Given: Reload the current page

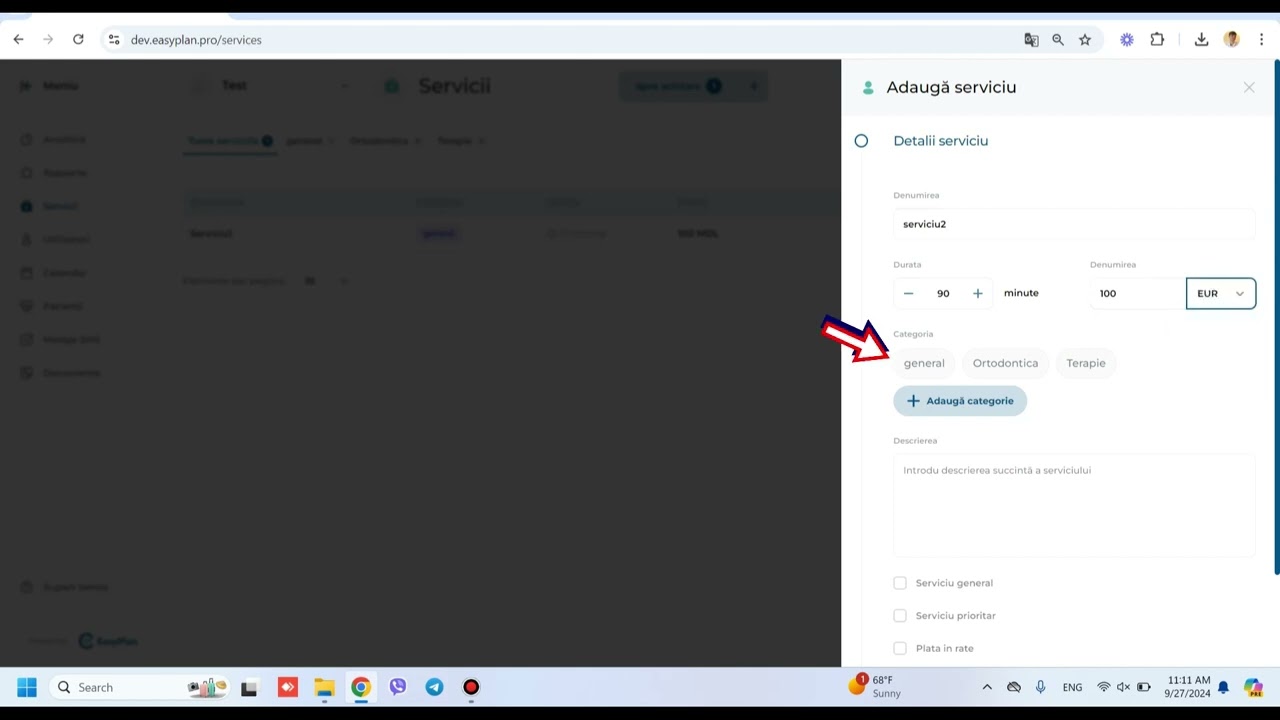Looking at the screenshot, I should click(x=78, y=40).
